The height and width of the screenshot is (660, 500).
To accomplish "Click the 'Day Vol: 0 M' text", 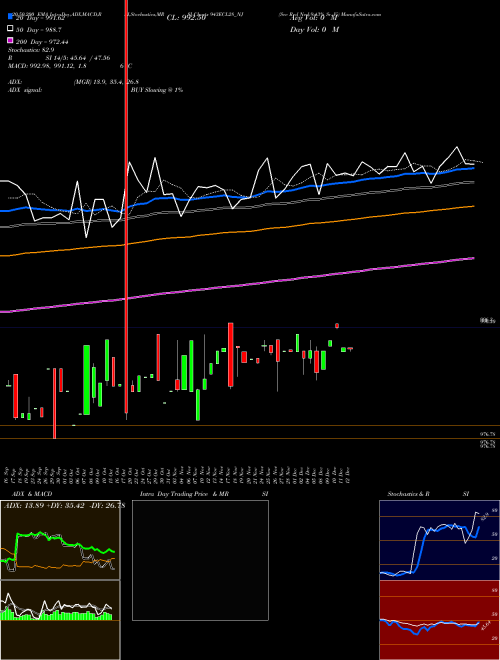I will [x=314, y=30].
